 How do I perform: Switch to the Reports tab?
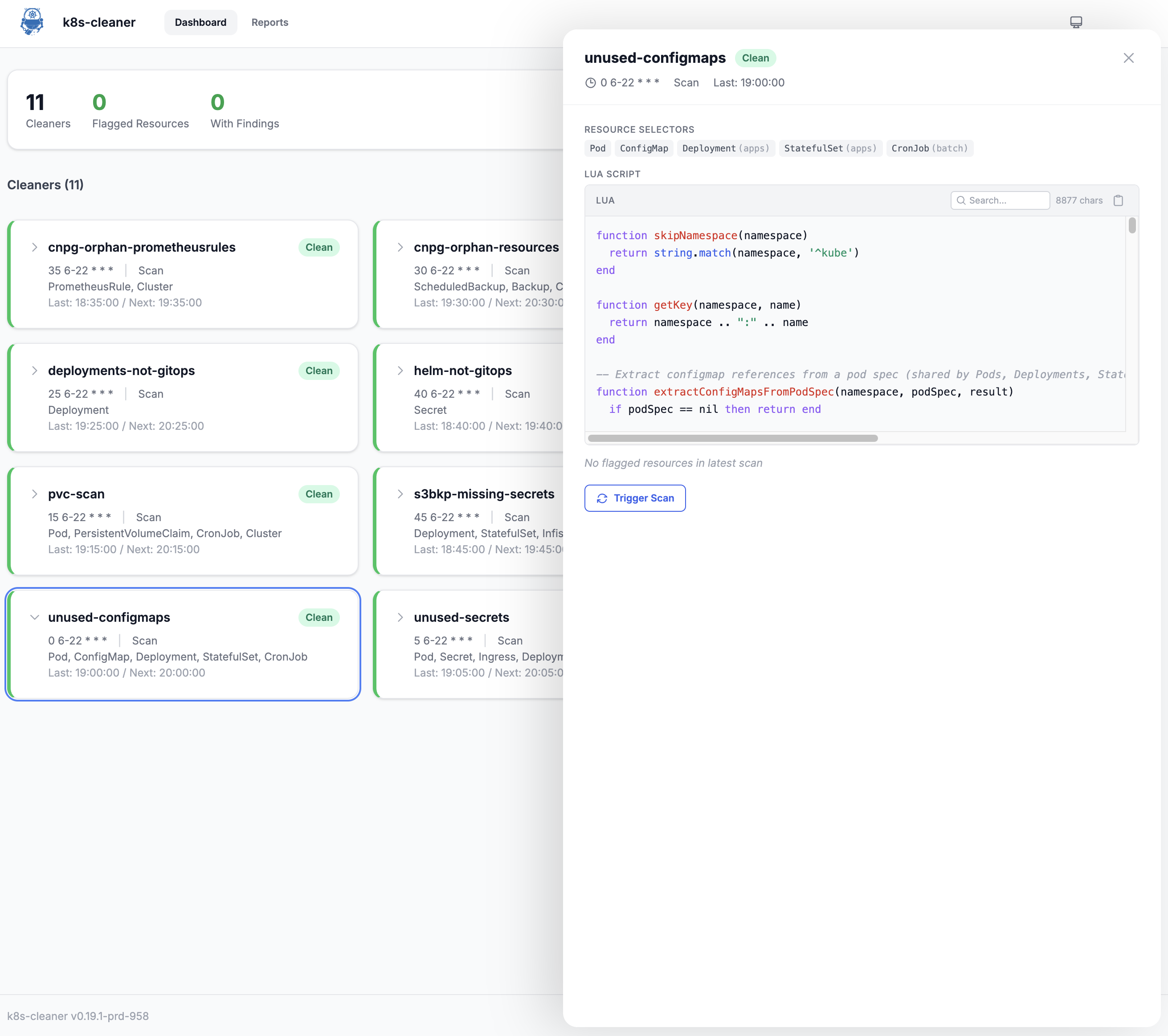270,22
